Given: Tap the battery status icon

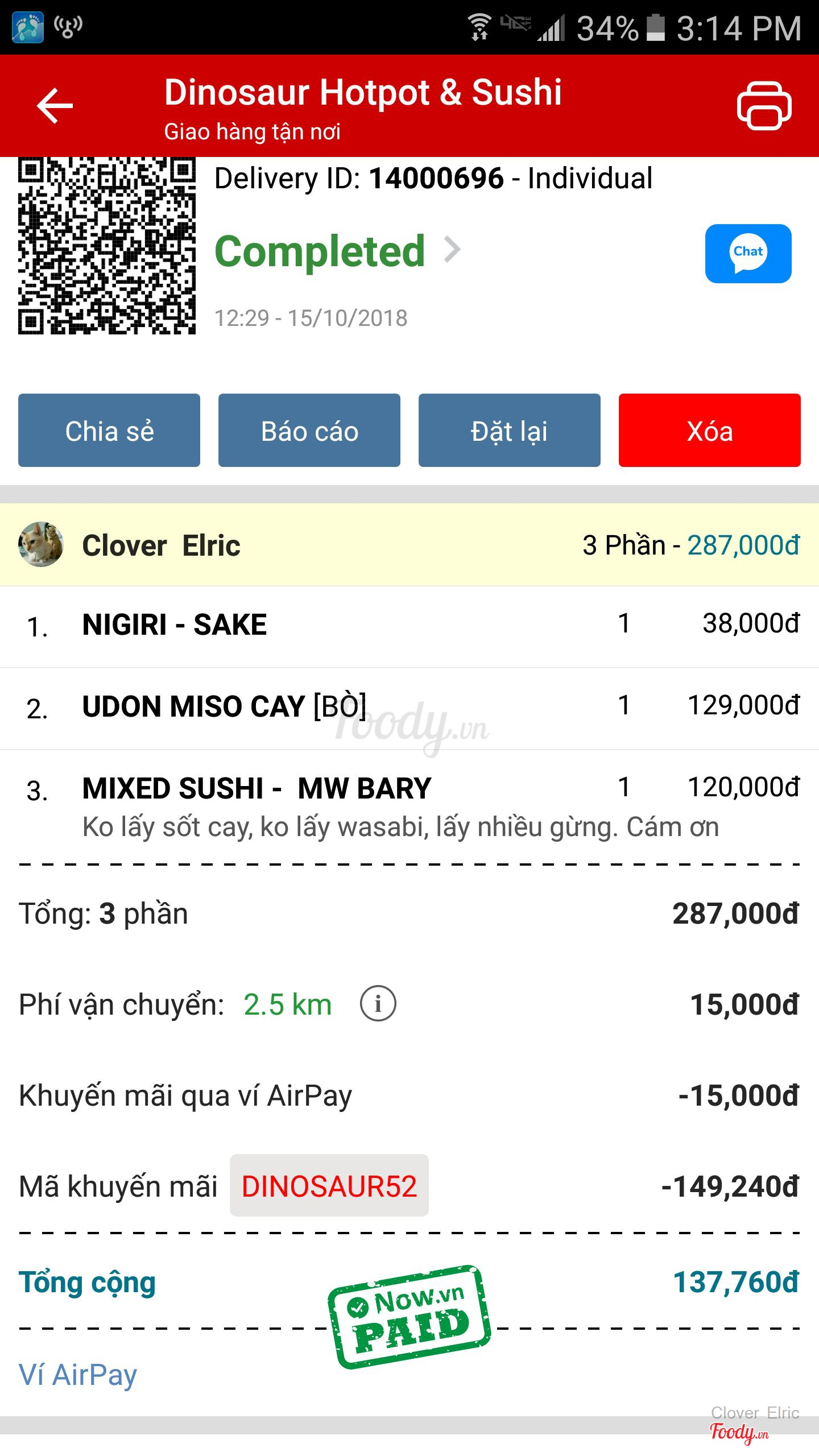Looking at the screenshot, I should click(656, 27).
